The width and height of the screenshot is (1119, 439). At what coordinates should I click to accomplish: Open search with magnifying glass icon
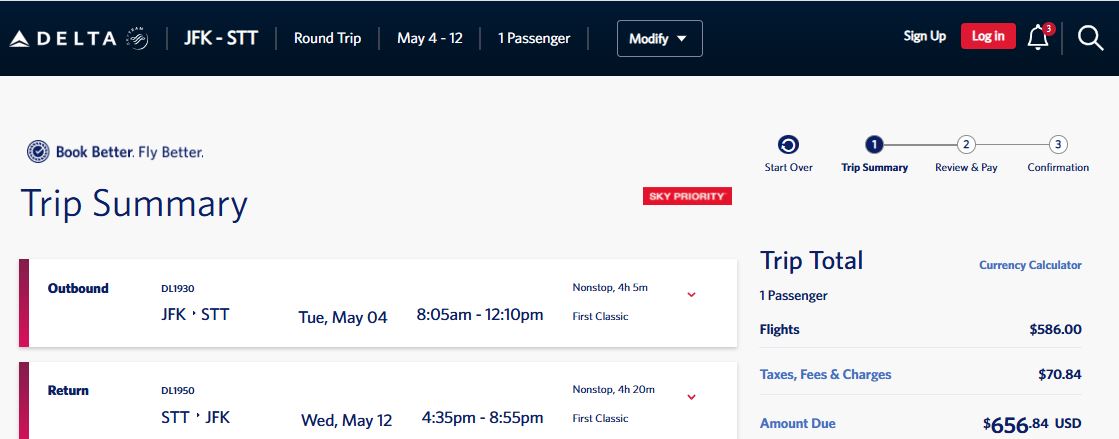coord(1090,38)
